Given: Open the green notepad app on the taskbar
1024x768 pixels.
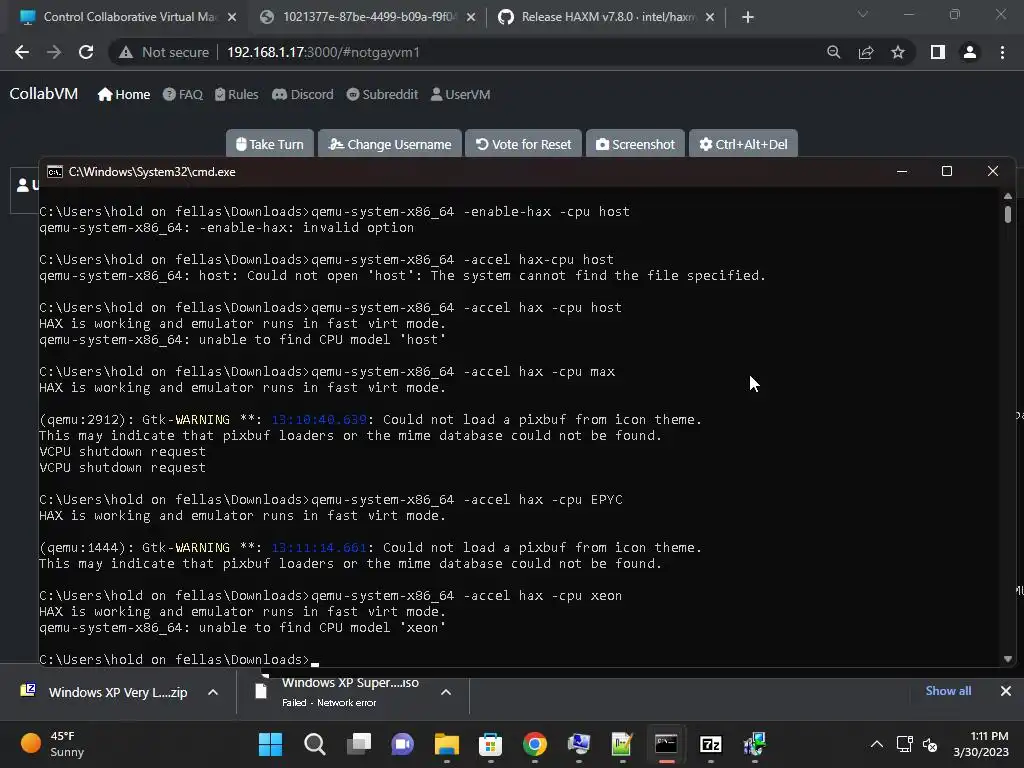Looking at the screenshot, I should [622, 744].
